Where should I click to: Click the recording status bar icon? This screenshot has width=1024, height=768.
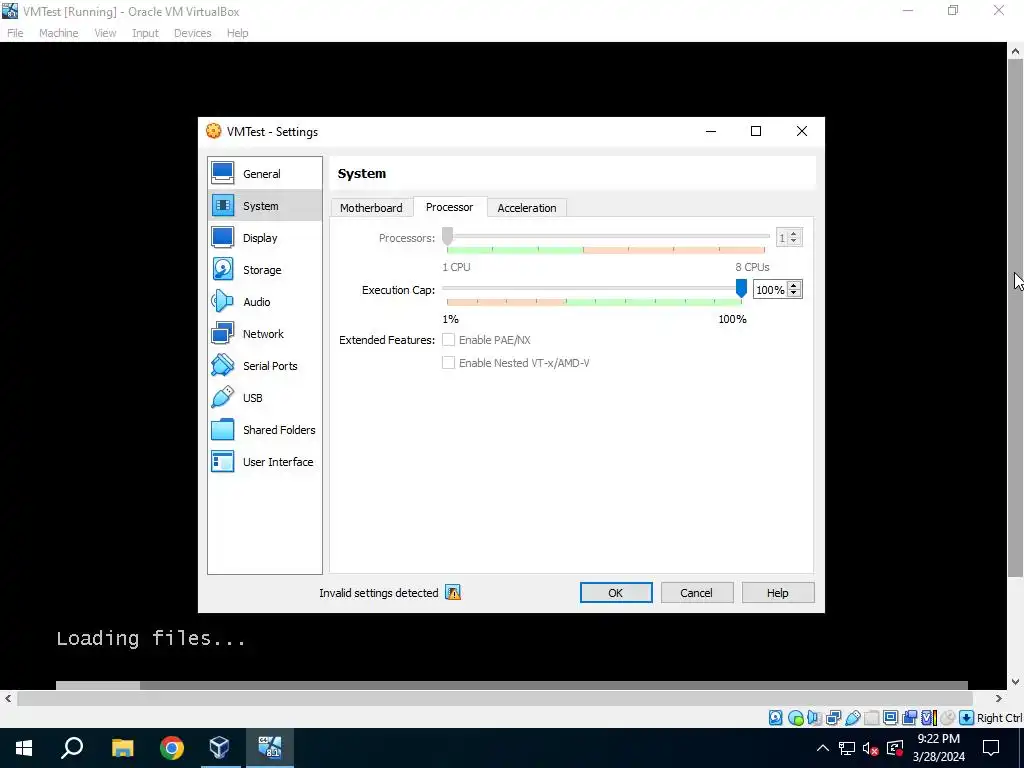(x=909, y=718)
